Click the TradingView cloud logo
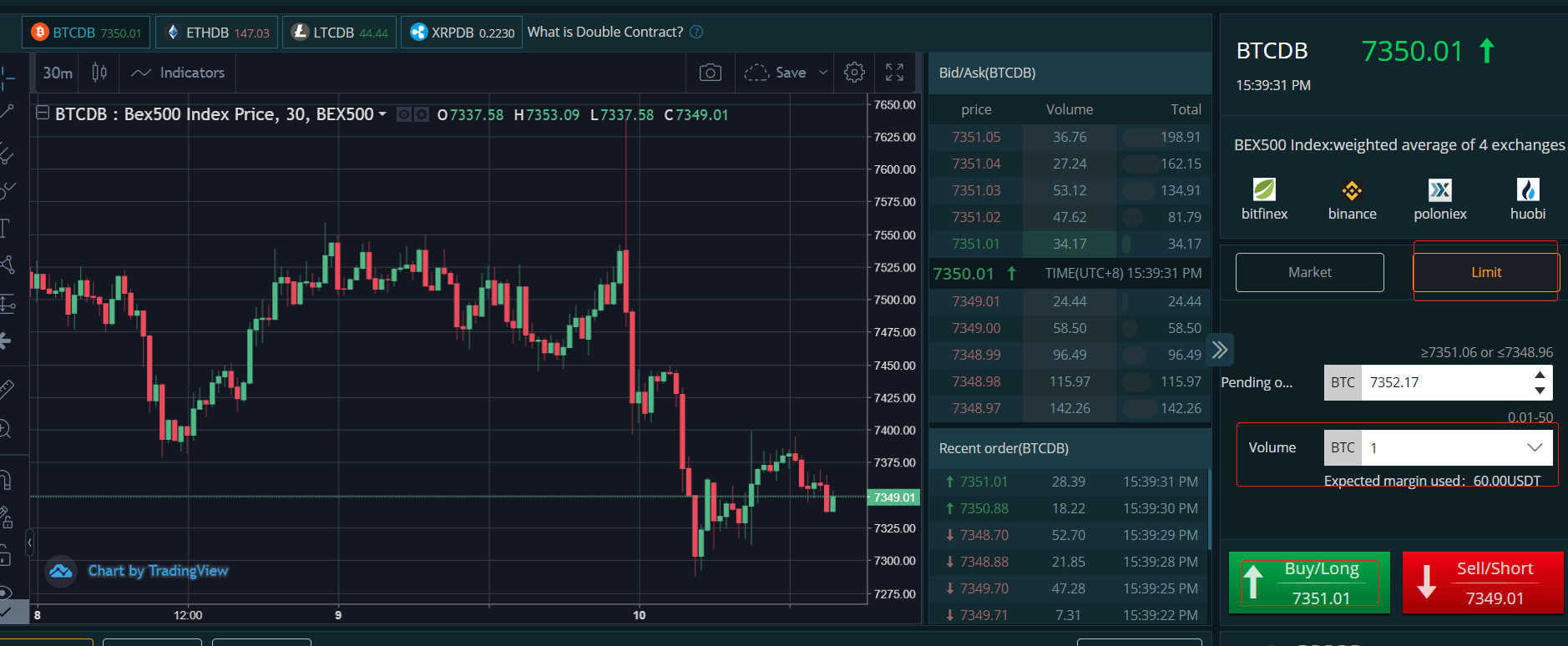1568x646 pixels. pos(60,572)
